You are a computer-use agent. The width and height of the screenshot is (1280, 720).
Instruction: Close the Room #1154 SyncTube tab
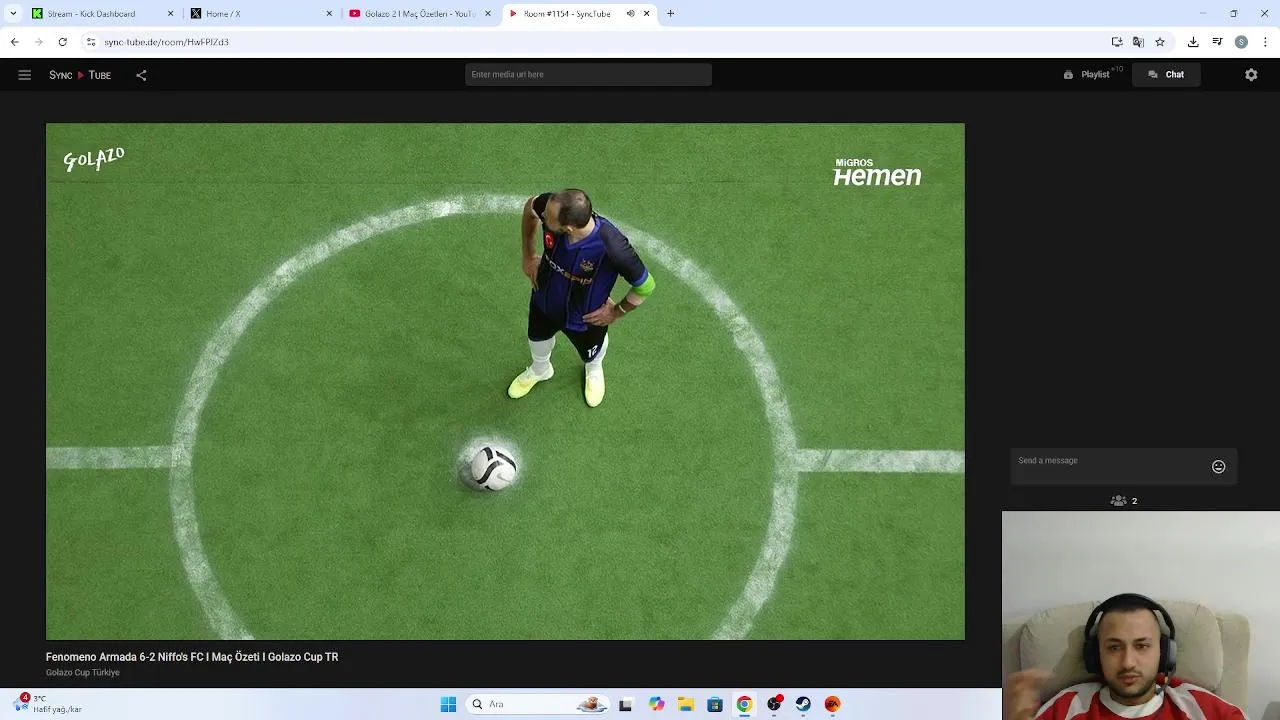pyautogui.click(x=646, y=14)
